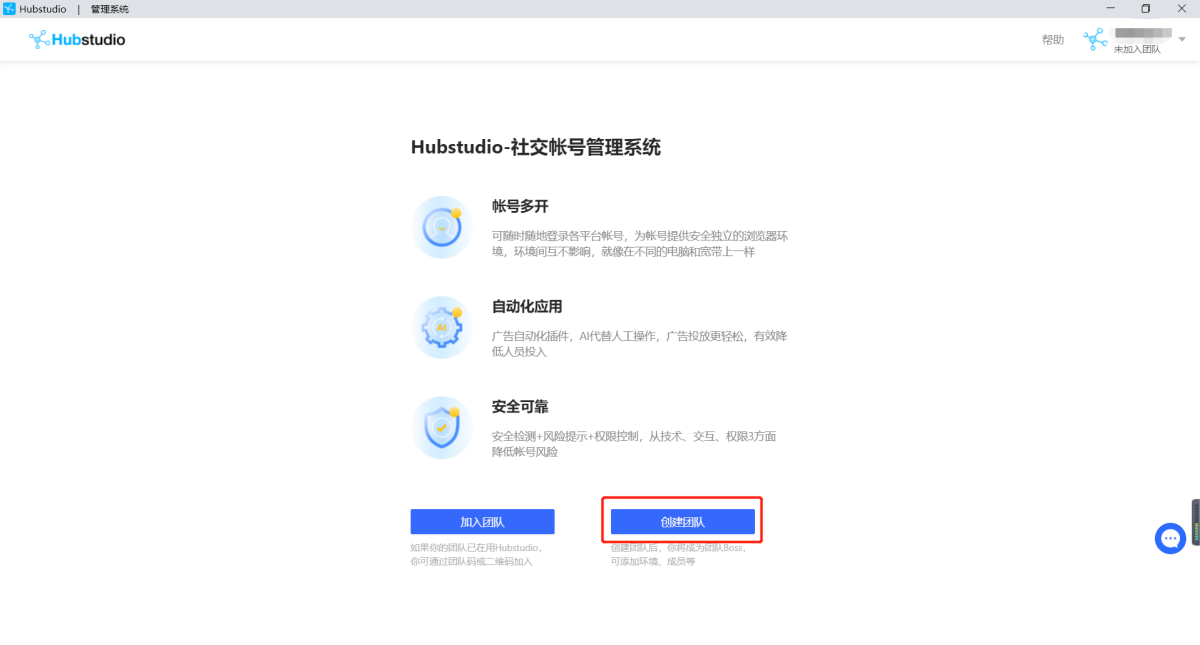The width and height of the screenshot is (1200, 645).
Task: Expand the account dropdown arrow at top right
Action: tap(1179, 39)
